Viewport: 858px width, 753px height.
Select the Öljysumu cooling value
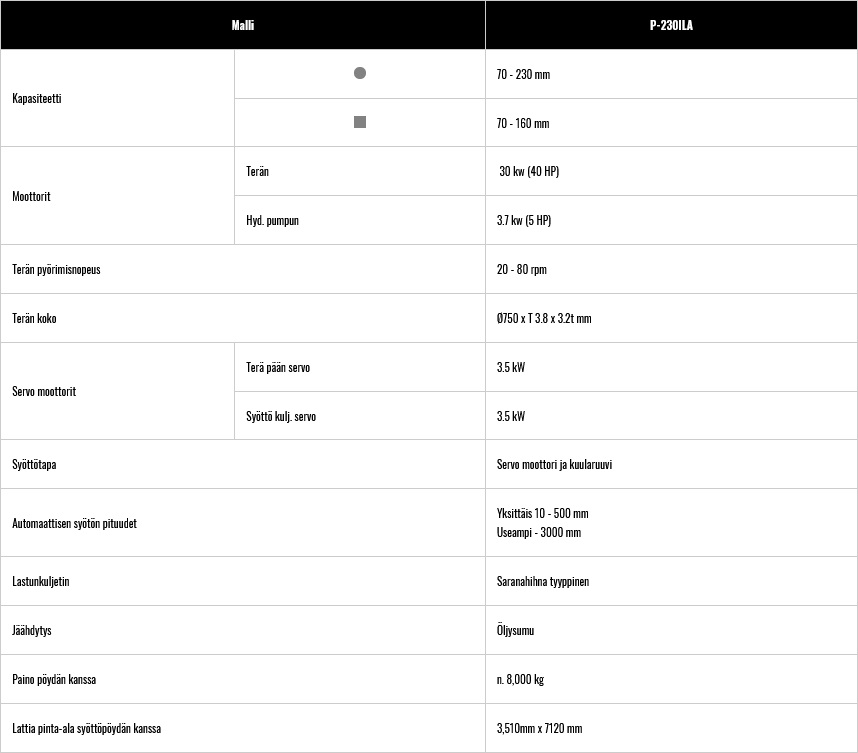pyautogui.click(x=515, y=630)
